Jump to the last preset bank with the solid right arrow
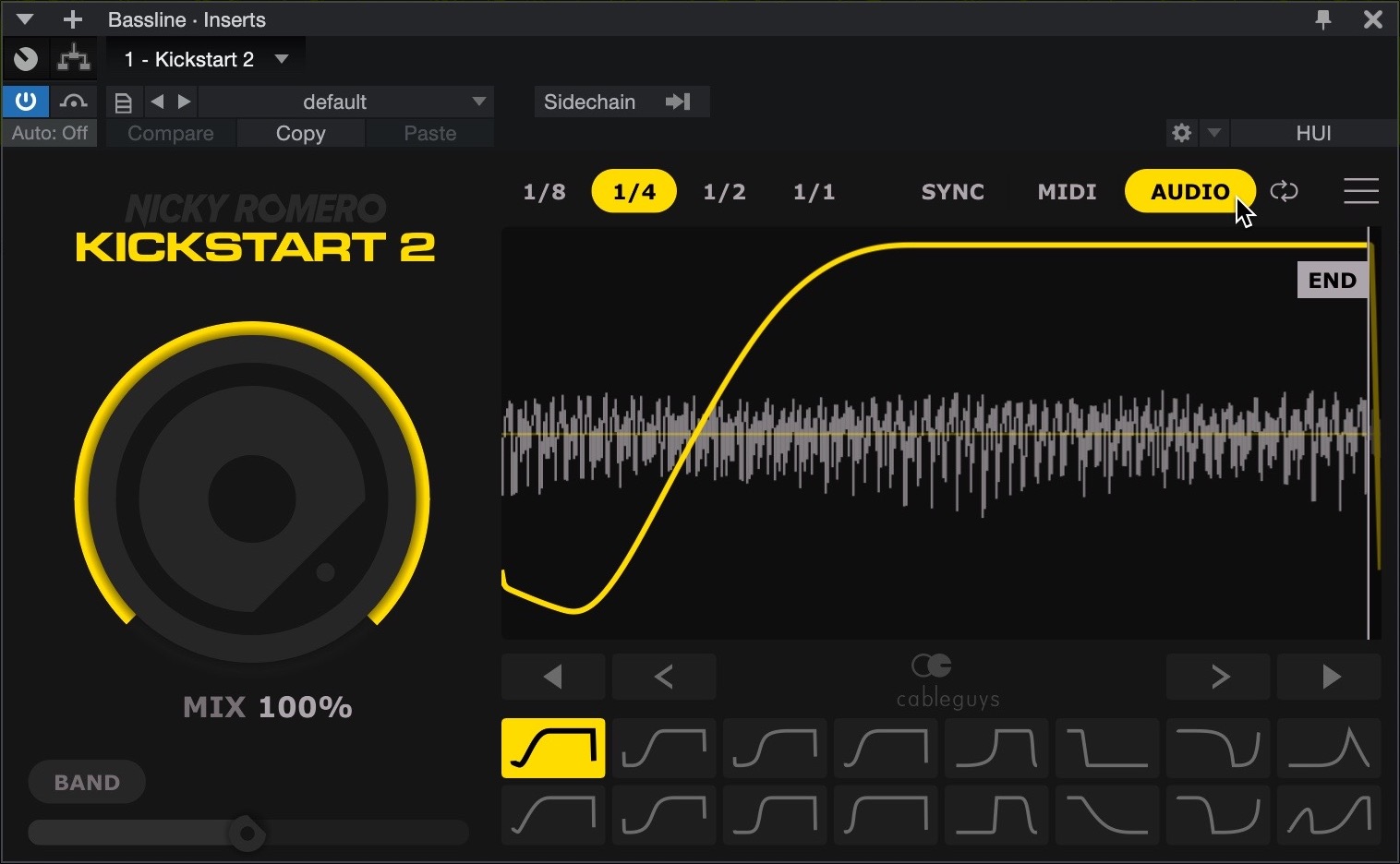Image resolution: width=1400 pixels, height=864 pixels. point(1329,677)
